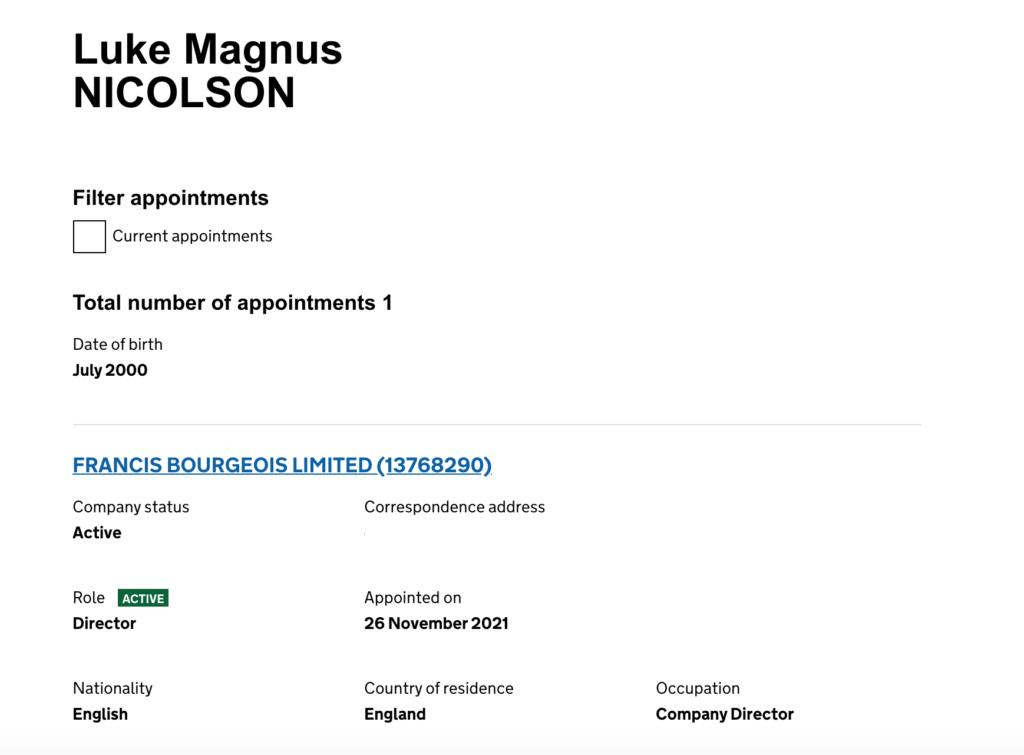Viewport: 1024px width, 755px height.
Task: Open the FRANCIS BOURGEOIS LIMITED (13768290) link
Action: [282, 465]
